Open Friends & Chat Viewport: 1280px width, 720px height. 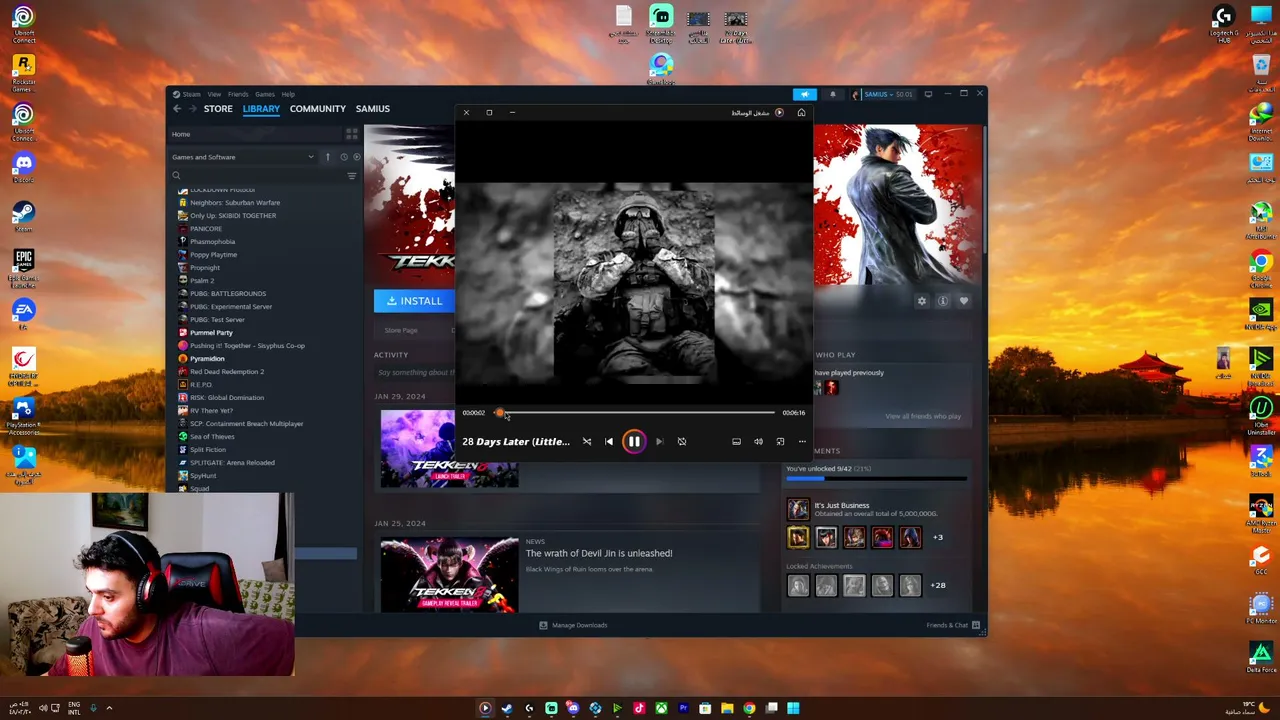953,625
